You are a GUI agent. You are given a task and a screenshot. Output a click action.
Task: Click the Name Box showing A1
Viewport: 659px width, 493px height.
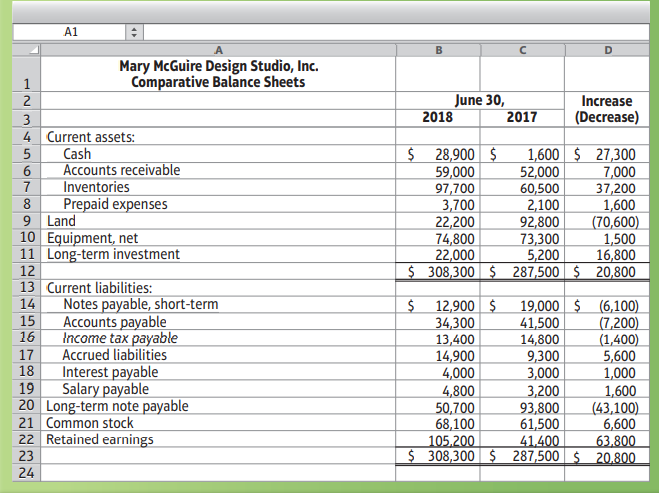coord(69,32)
